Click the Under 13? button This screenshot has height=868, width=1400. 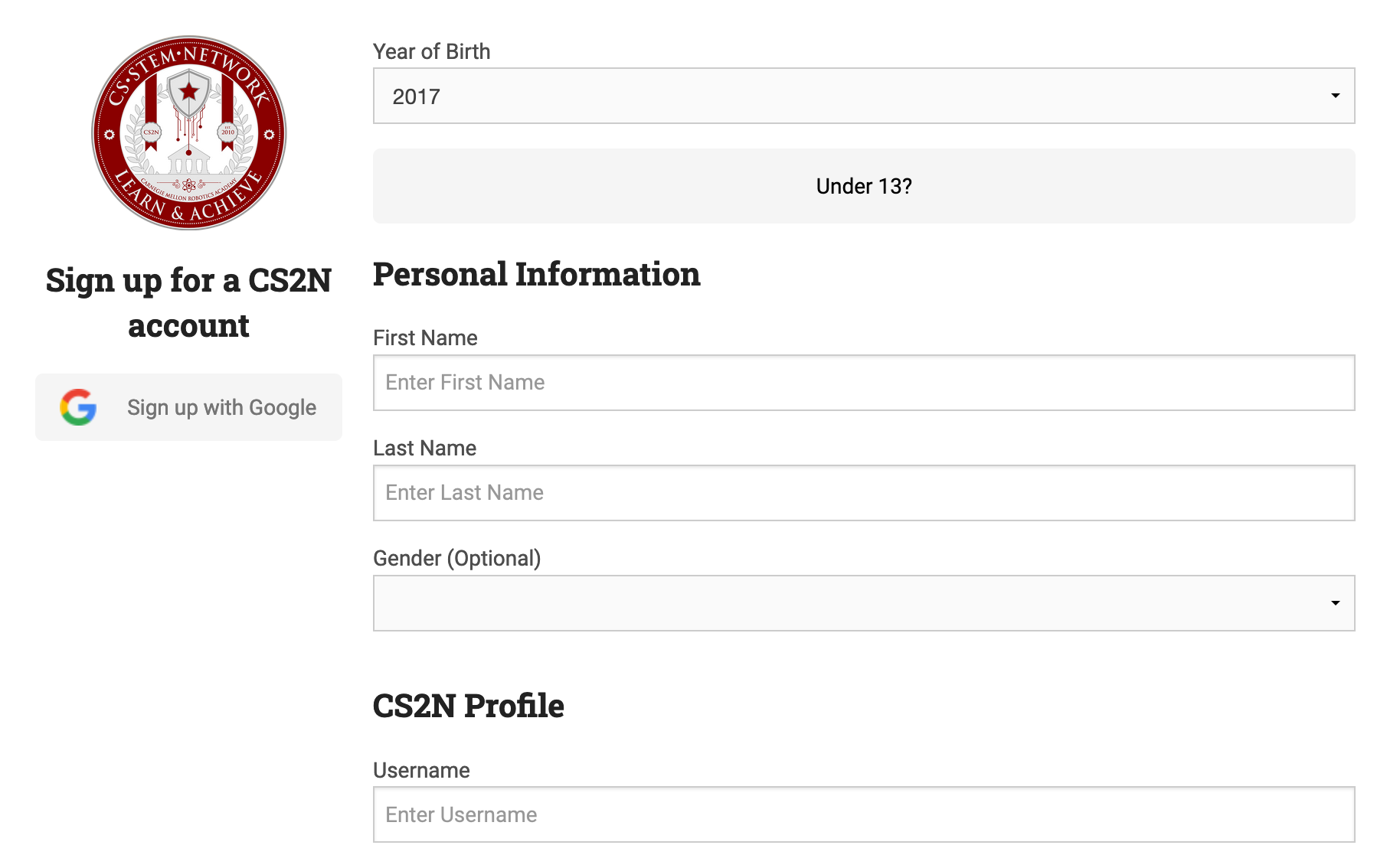tap(864, 186)
